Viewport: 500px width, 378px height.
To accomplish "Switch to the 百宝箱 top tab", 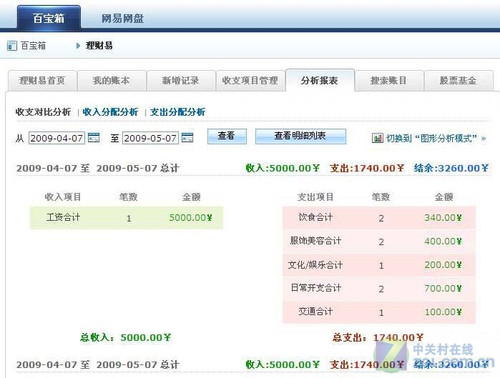I will tap(49, 18).
